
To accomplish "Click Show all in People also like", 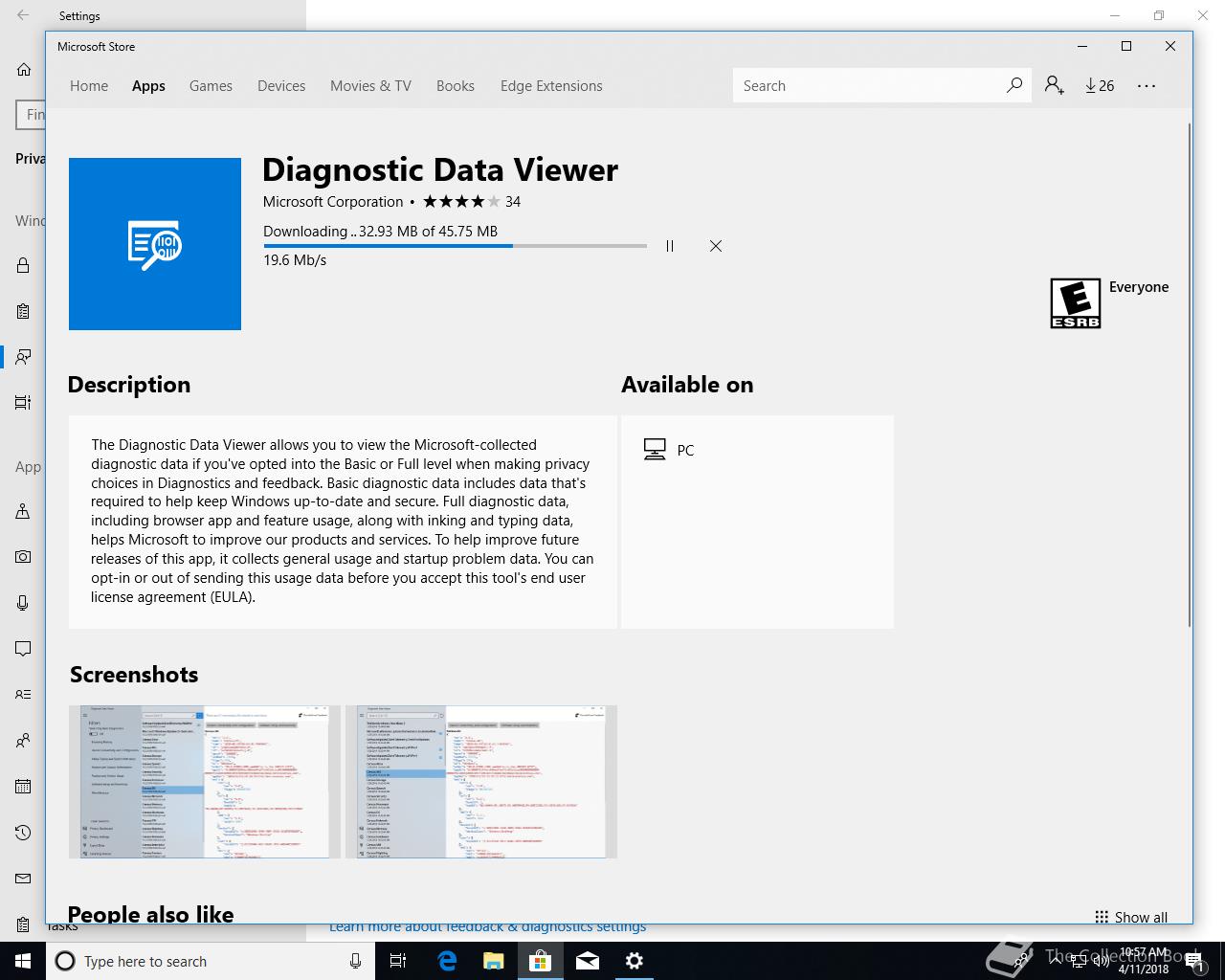I will pyautogui.click(x=1131, y=917).
